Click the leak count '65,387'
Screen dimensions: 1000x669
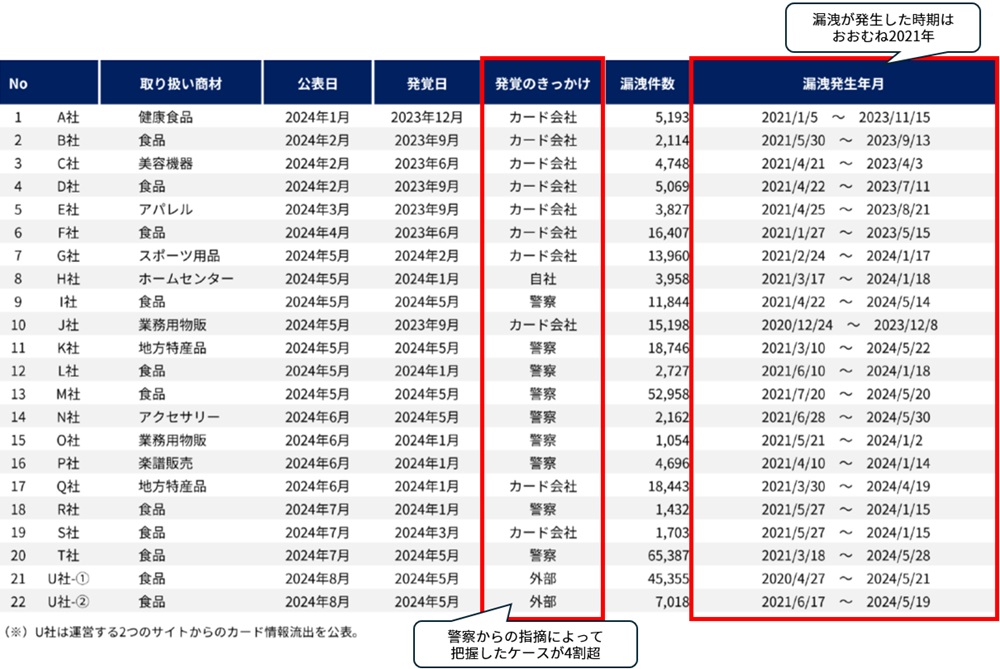[x=668, y=555]
